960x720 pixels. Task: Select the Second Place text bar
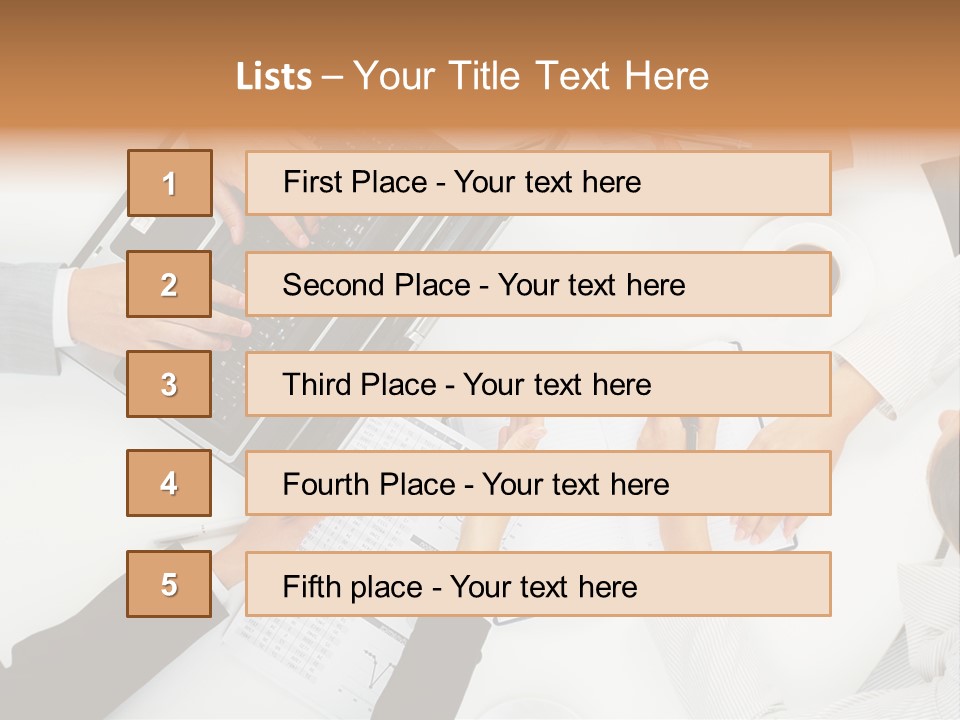click(x=538, y=284)
